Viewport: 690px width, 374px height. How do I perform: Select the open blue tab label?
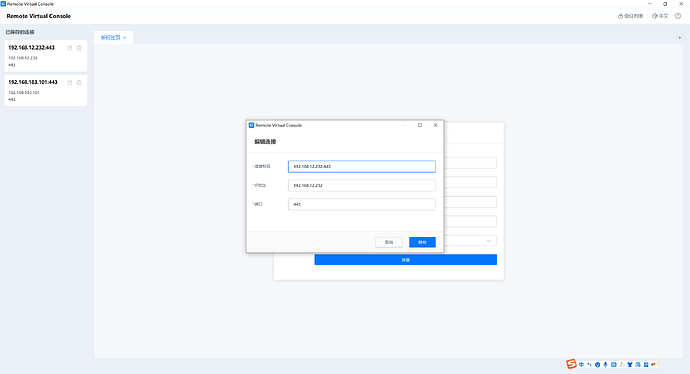[110, 37]
